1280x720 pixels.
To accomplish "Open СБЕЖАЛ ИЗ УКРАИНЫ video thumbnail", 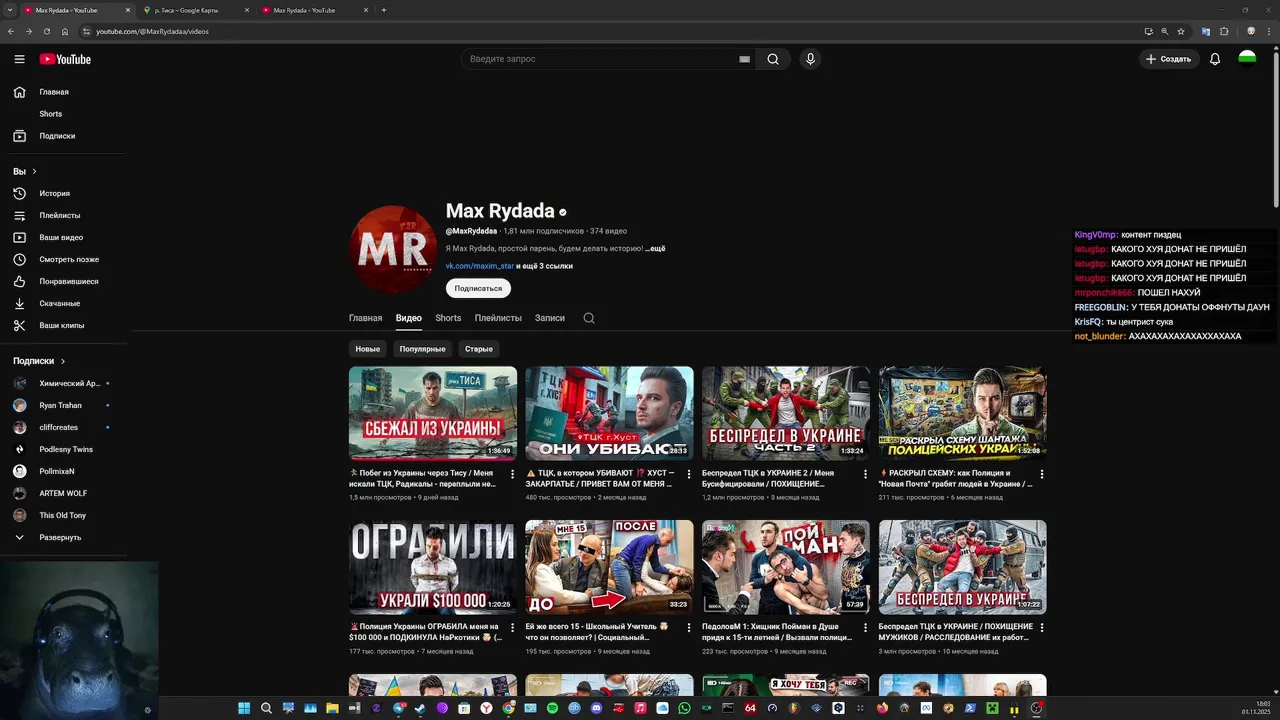I will tap(433, 413).
